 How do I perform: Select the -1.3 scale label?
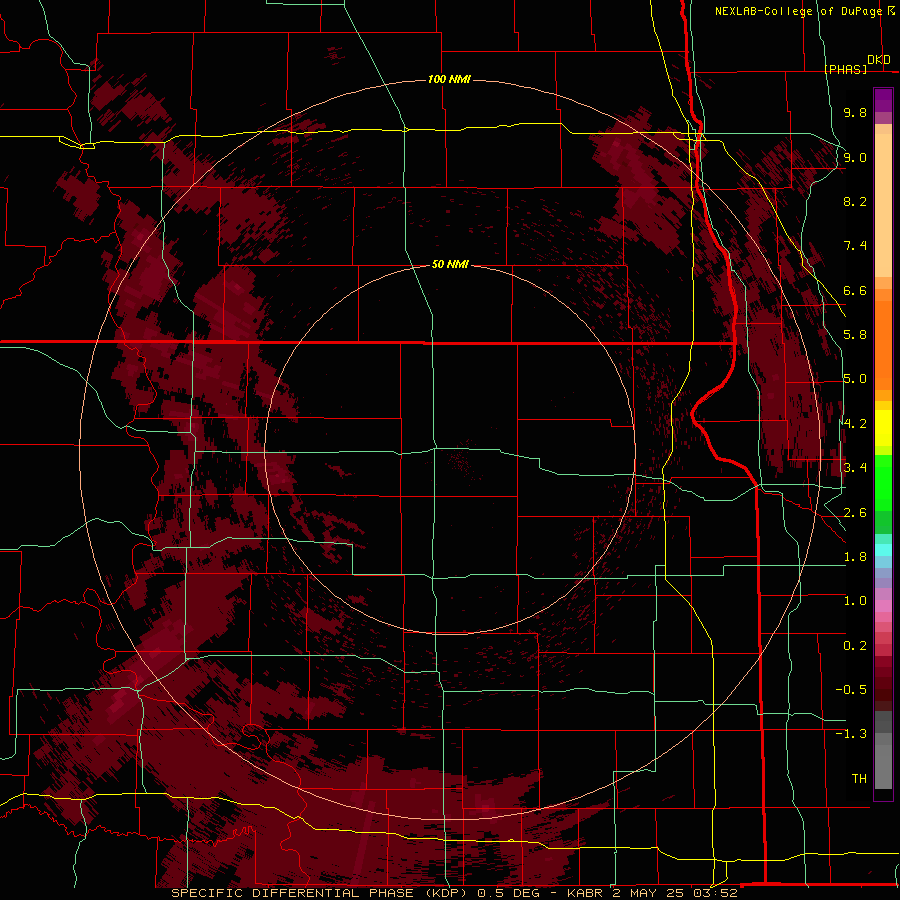click(851, 734)
